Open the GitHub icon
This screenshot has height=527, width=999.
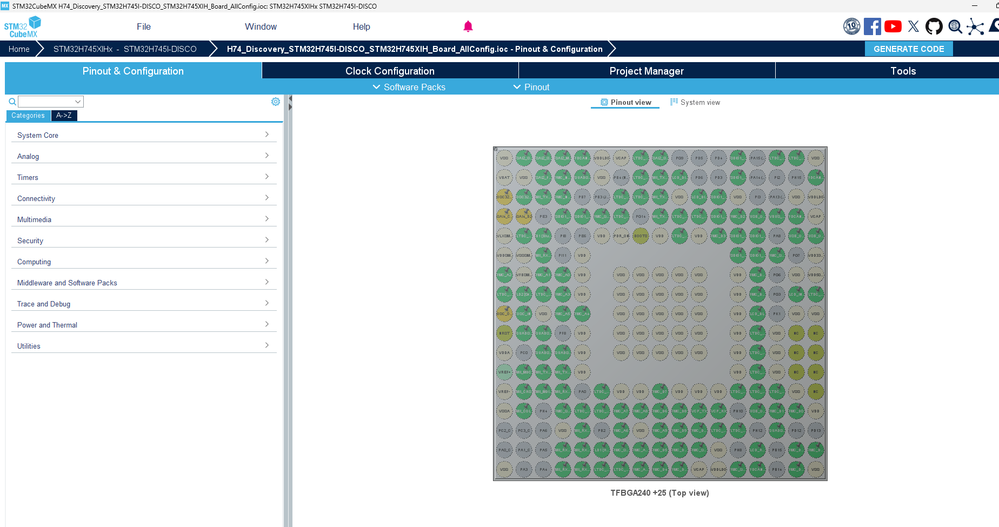click(x=934, y=26)
